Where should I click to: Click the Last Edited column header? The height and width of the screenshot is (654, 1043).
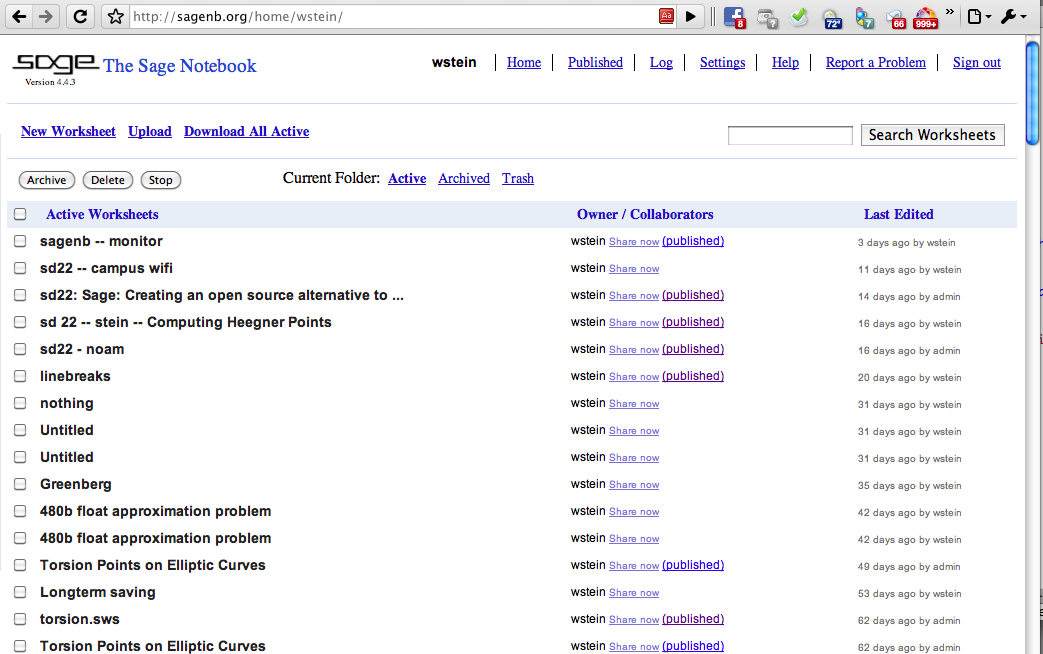point(899,214)
